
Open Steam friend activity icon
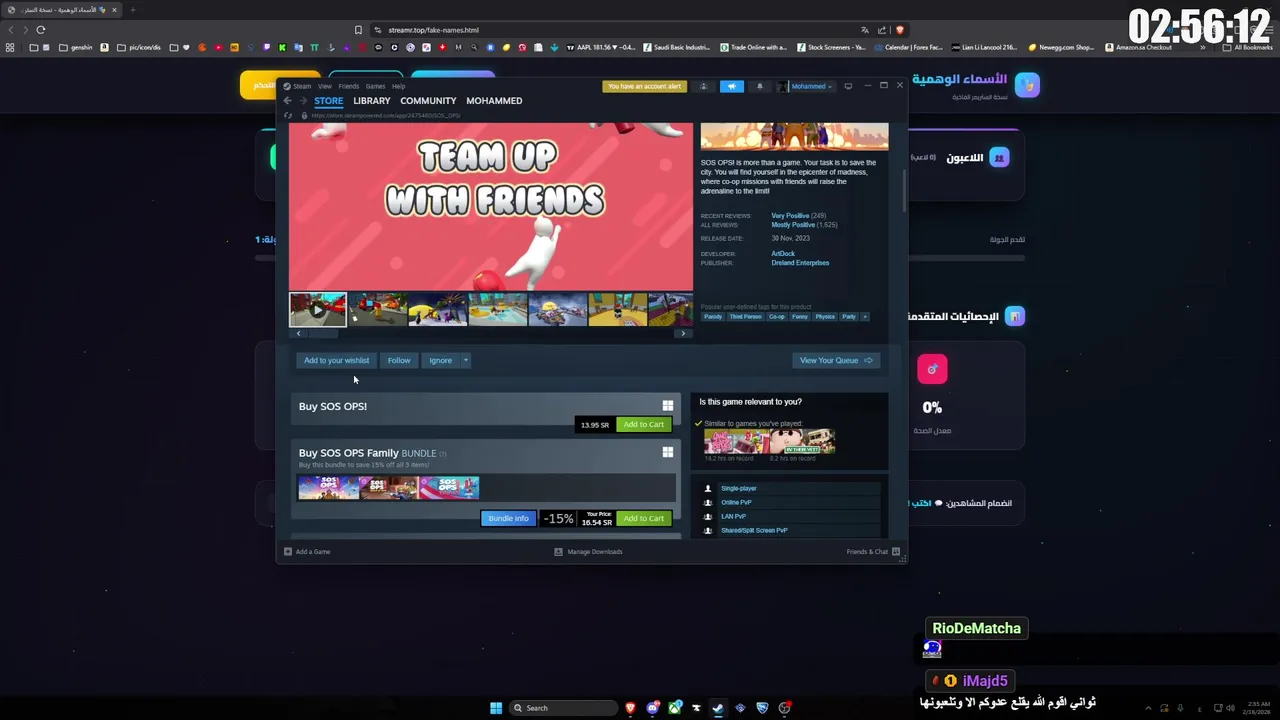[703, 86]
